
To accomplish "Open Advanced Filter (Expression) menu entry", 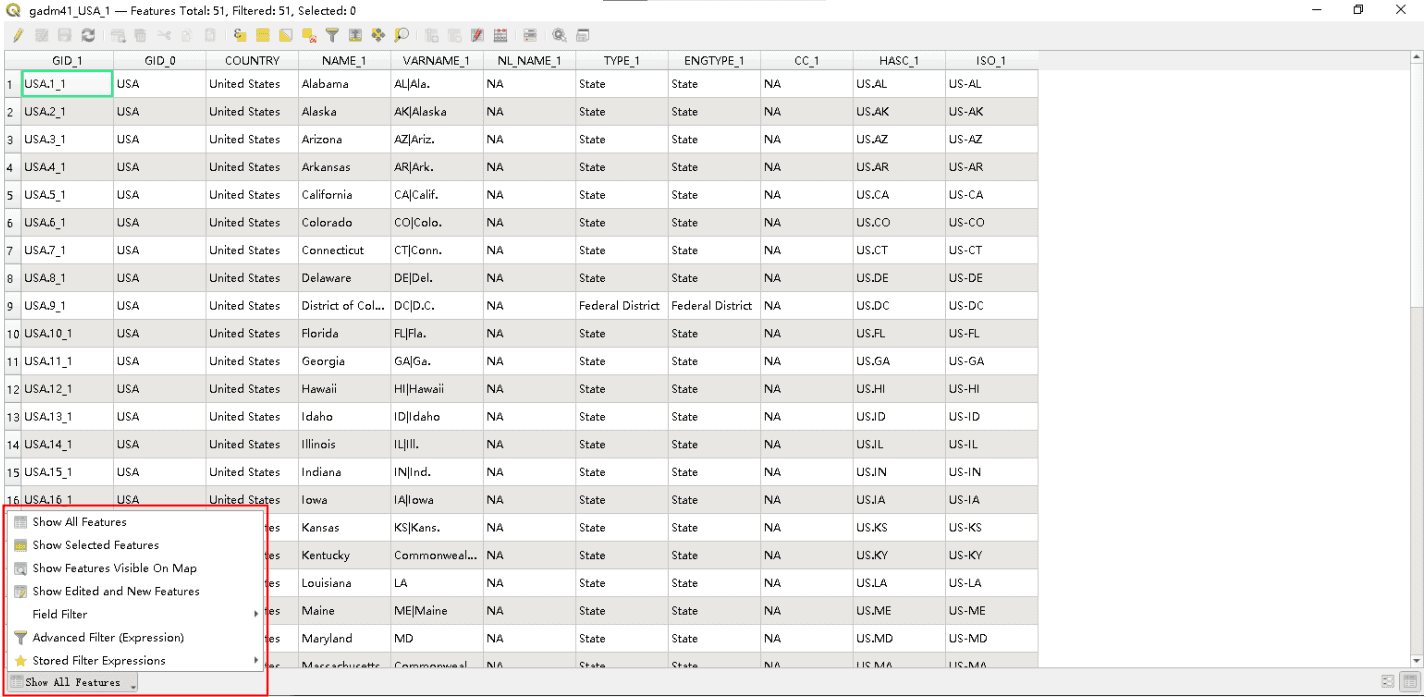I will click(135, 637).
